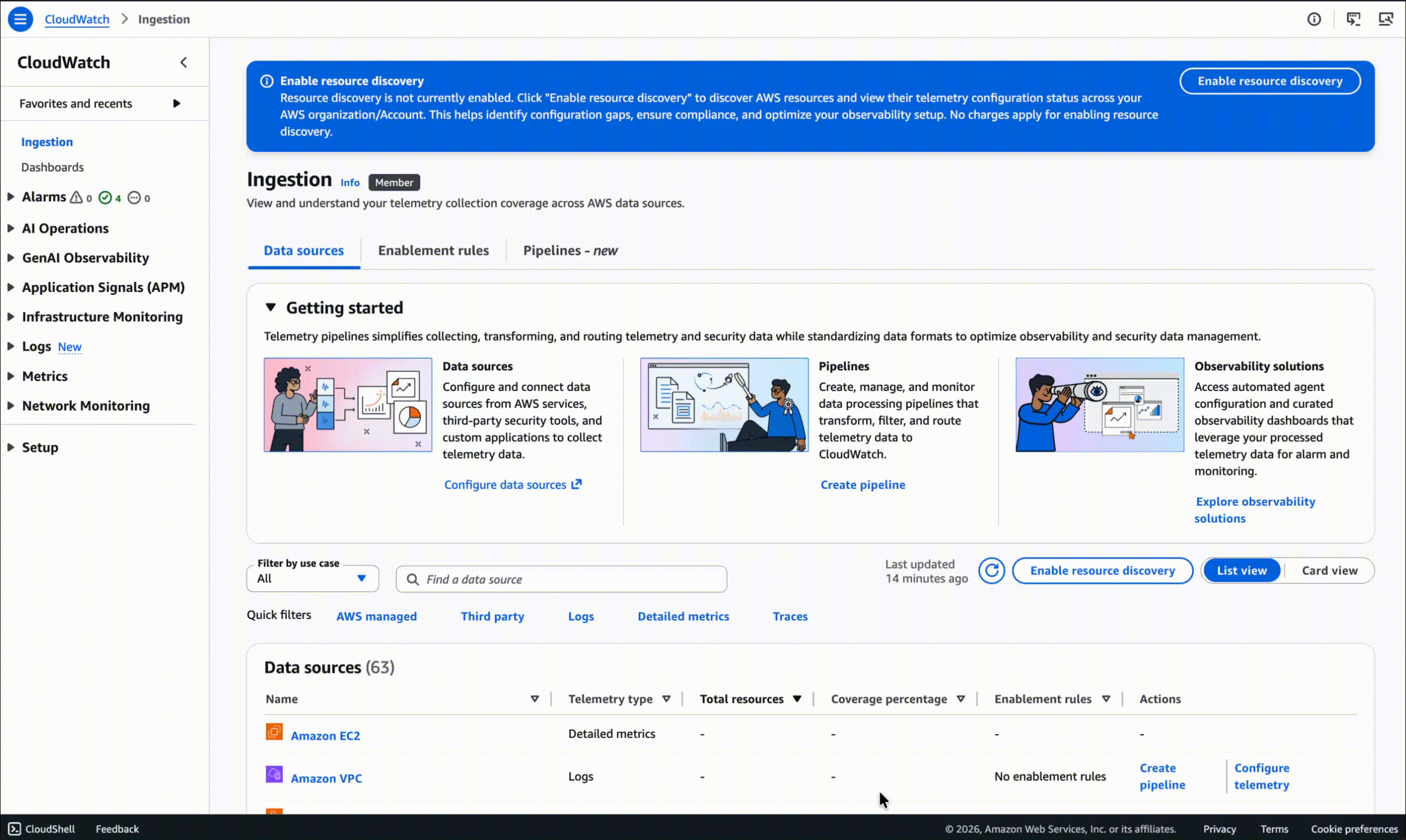Open the hamburger navigation menu icon
The width and height of the screenshot is (1406, 840).
pyautogui.click(x=20, y=19)
